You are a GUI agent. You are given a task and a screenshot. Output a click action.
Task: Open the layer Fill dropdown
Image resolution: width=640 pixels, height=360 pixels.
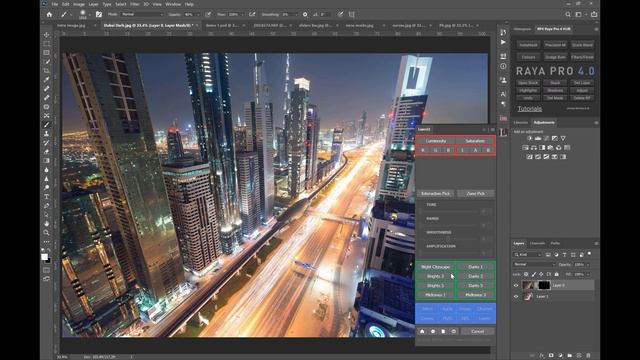(x=588, y=274)
